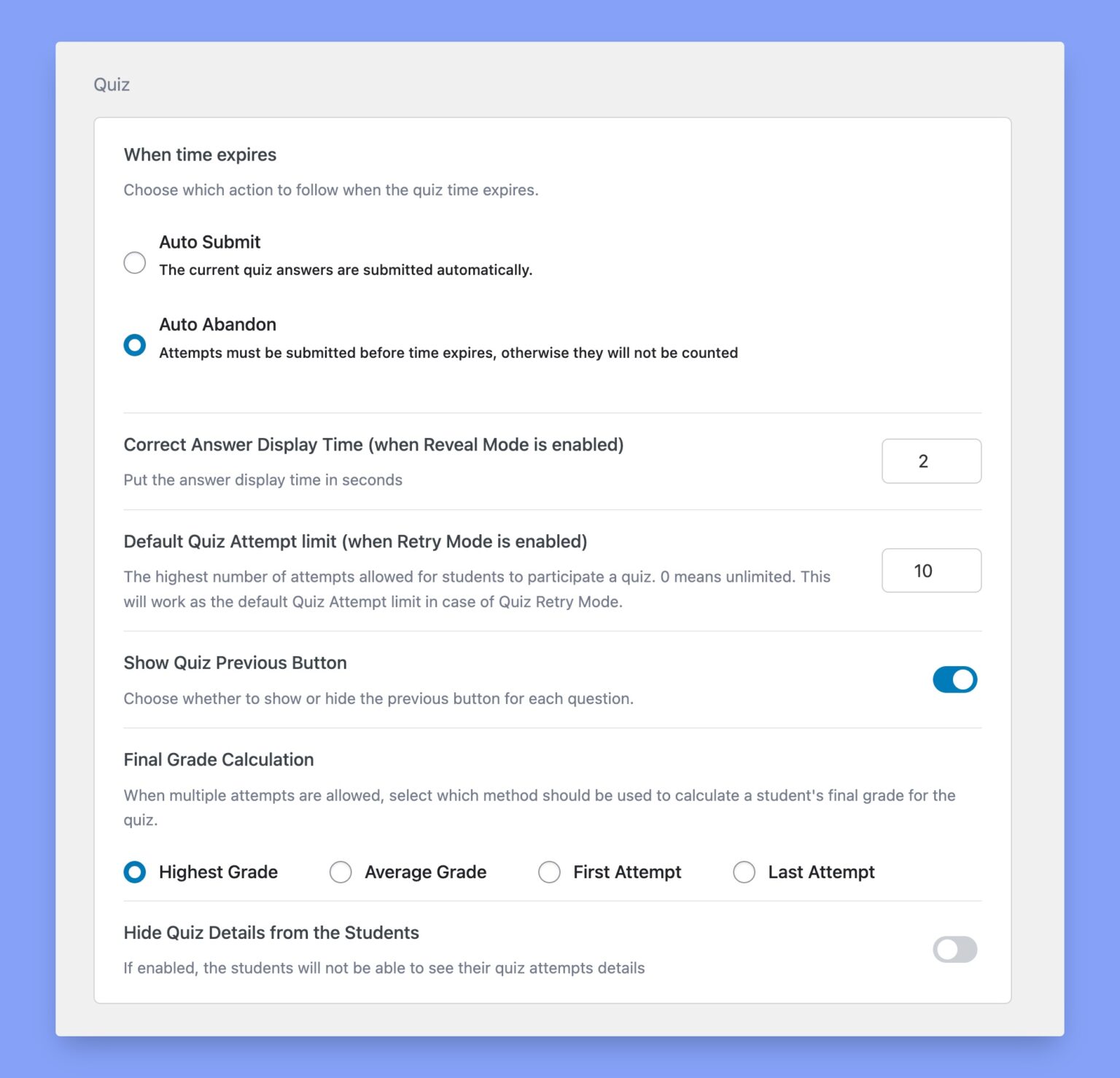Screen dimensions: 1120x1078
Task: Focus the Default Quiz Attempt limit field
Action: [x=931, y=571]
